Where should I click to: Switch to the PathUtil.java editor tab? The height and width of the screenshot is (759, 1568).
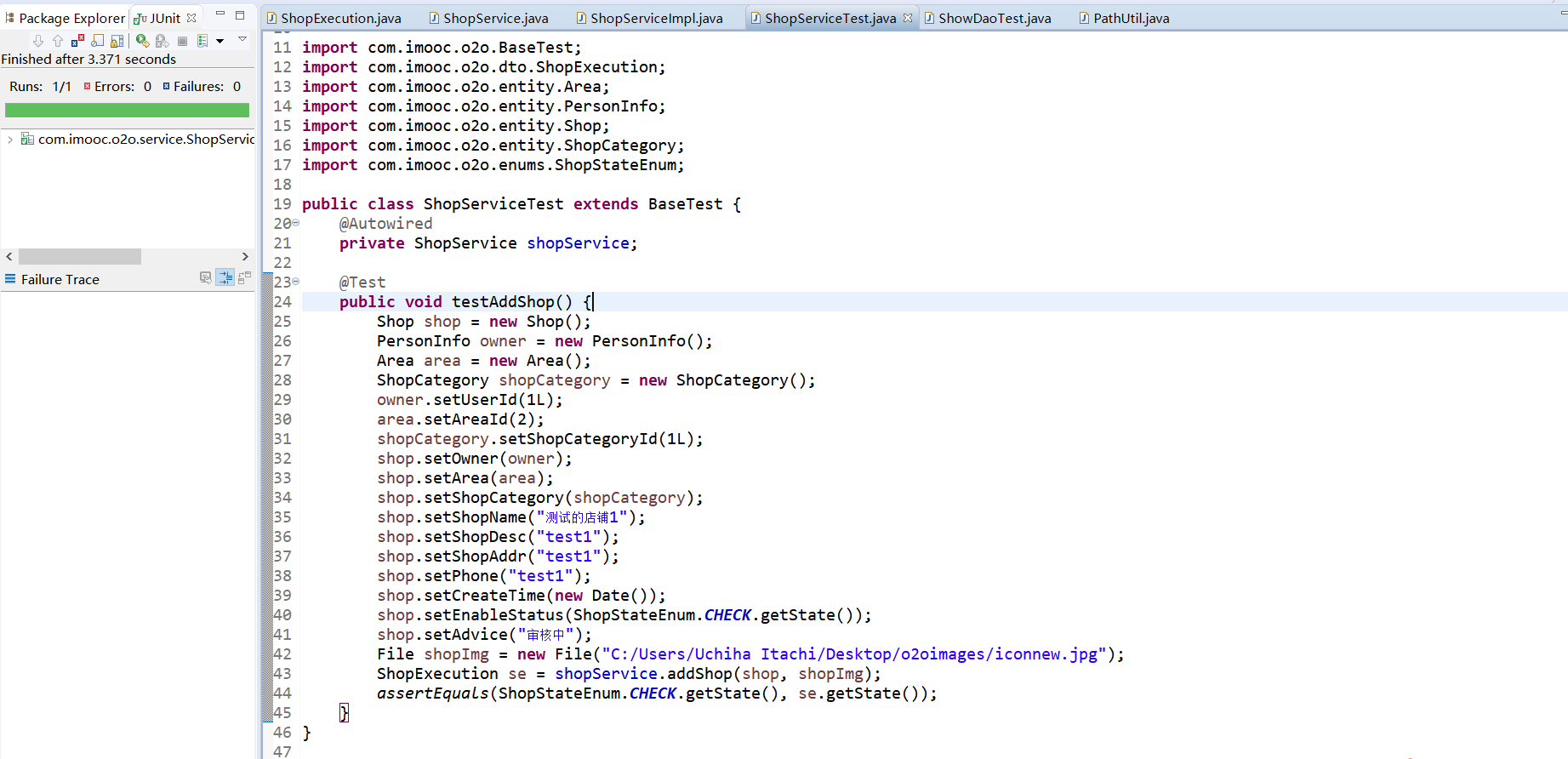pyautogui.click(x=1124, y=18)
